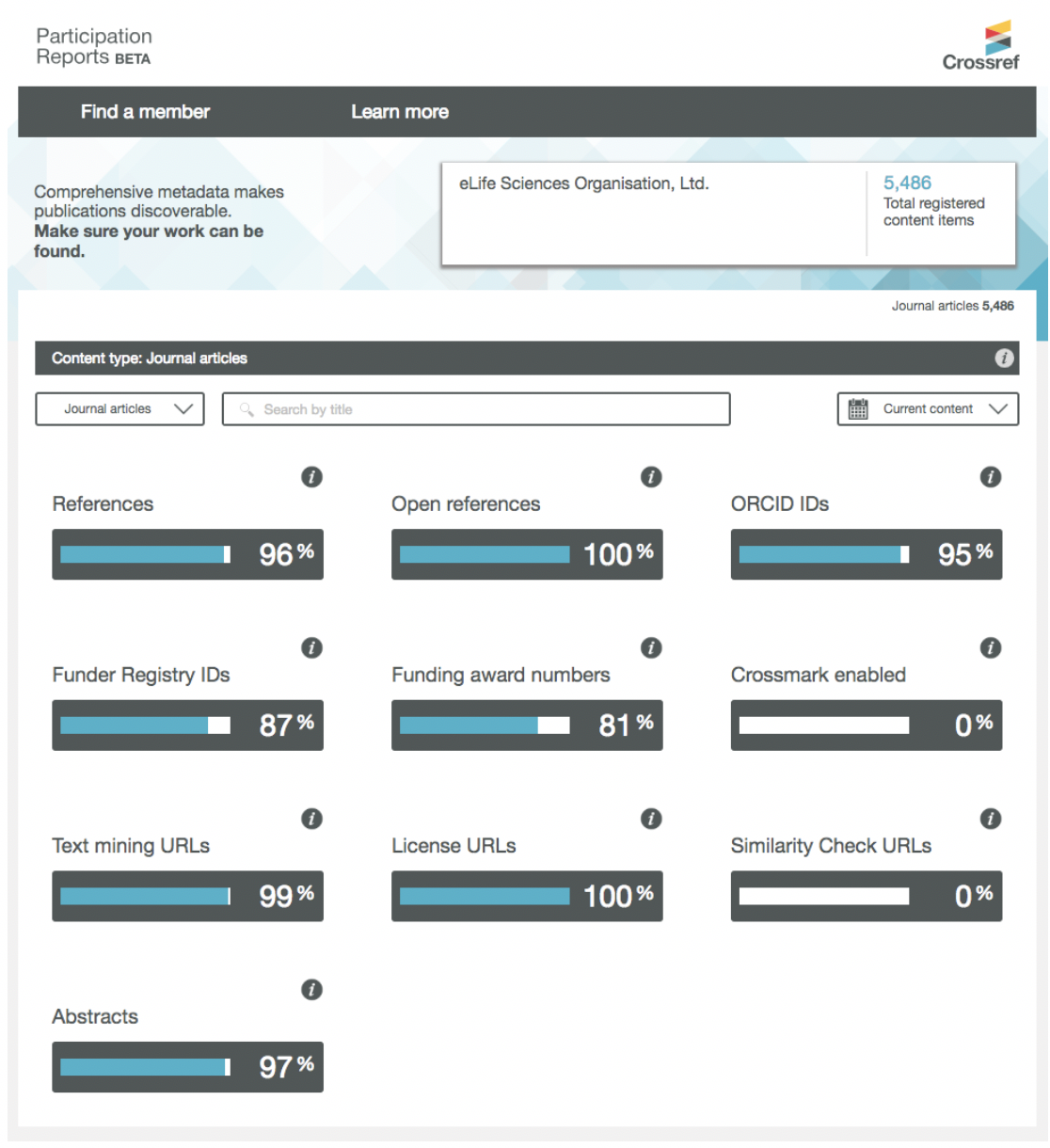This screenshot has height=1148, width=1050.
Task: Click the Similarity Check URLs info icon
Action: click(990, 819)
